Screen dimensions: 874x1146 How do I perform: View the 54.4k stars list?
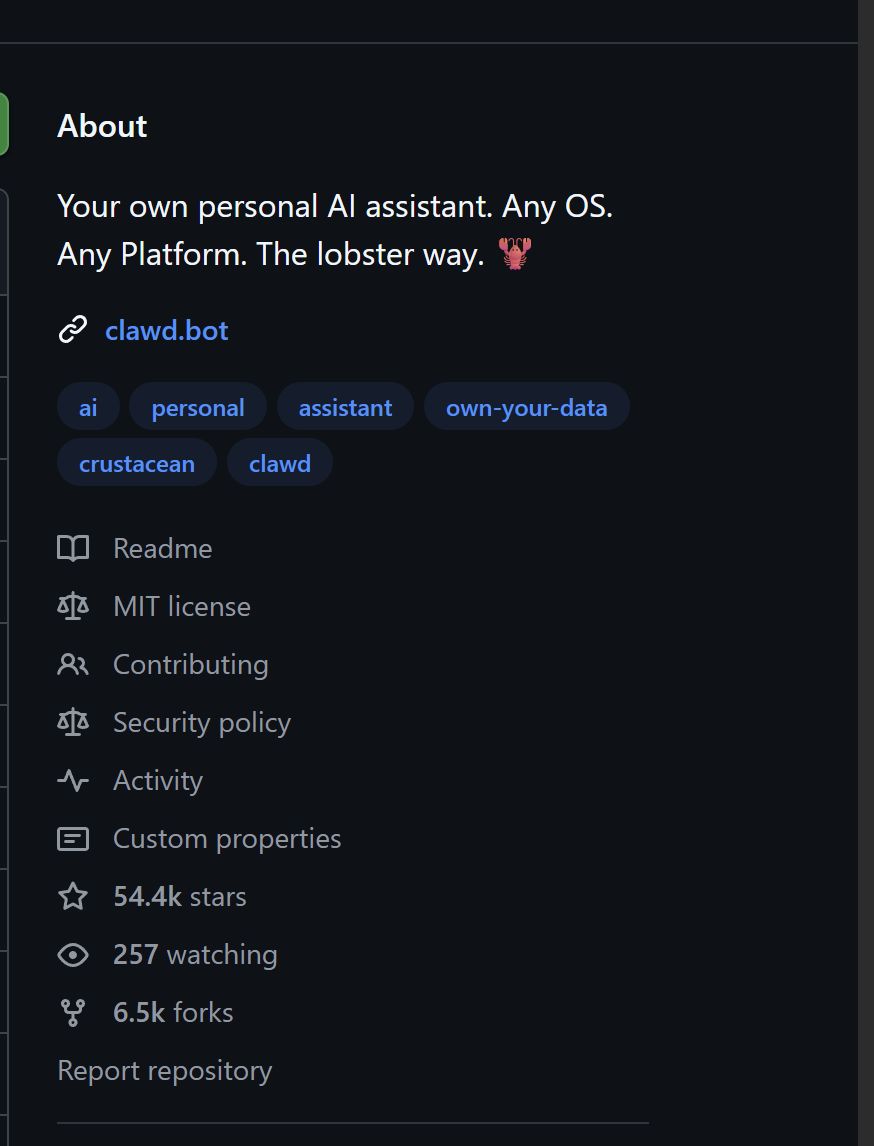point(180,896)
